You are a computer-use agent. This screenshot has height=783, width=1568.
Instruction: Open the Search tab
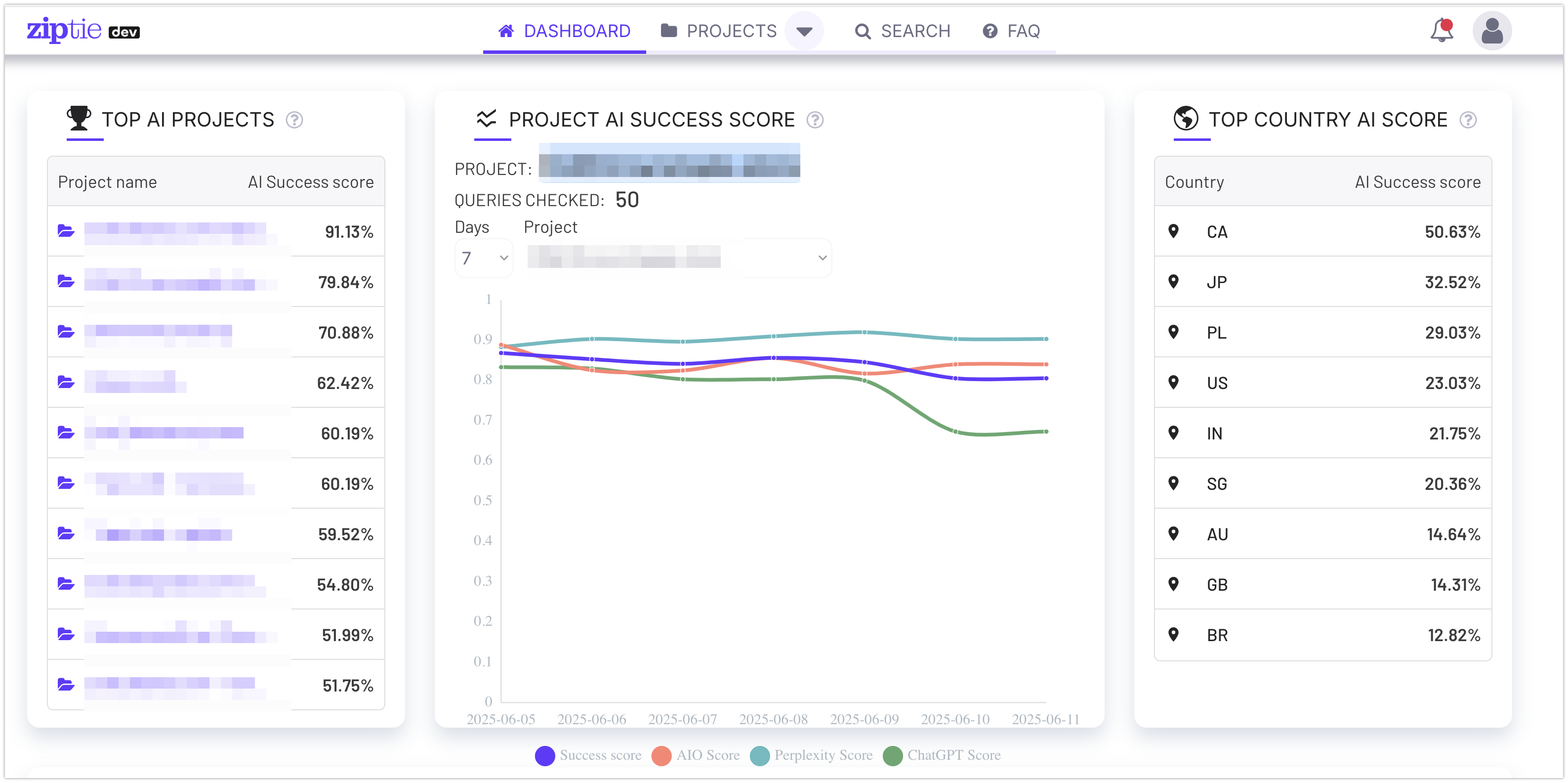[x=903, y=31]
